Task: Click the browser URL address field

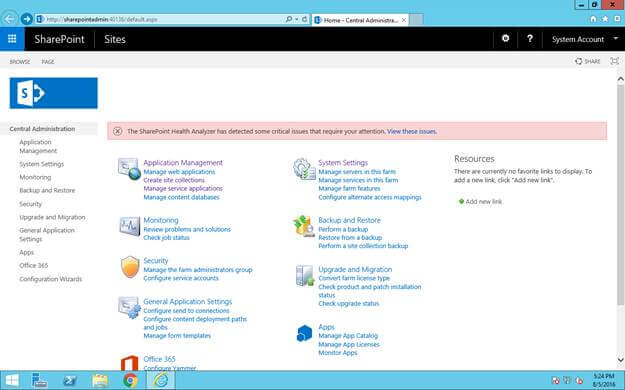Action: coord(159,19)
